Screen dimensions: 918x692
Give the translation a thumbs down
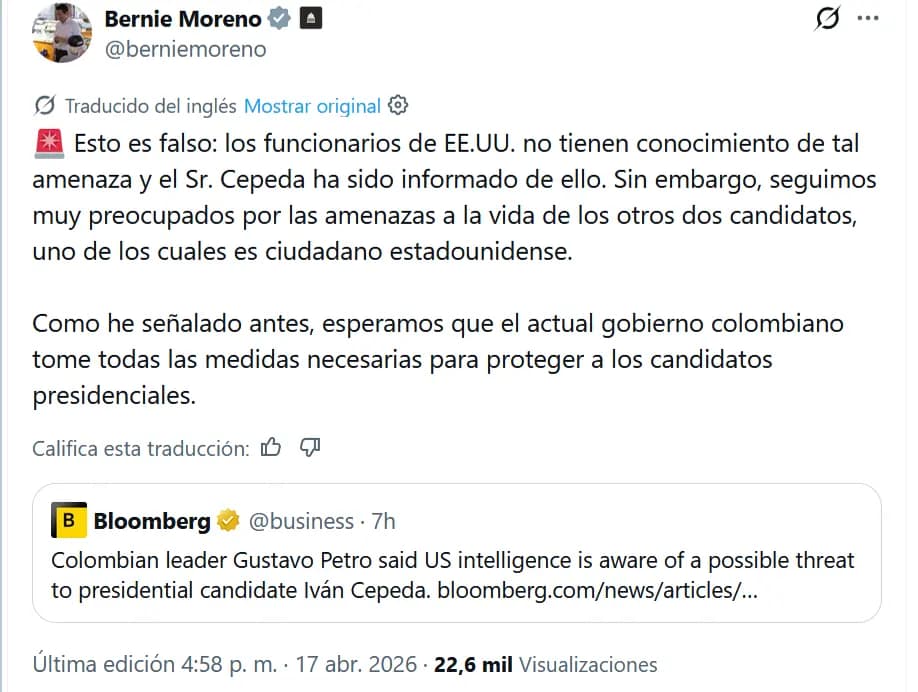click(x=310, y=448)
